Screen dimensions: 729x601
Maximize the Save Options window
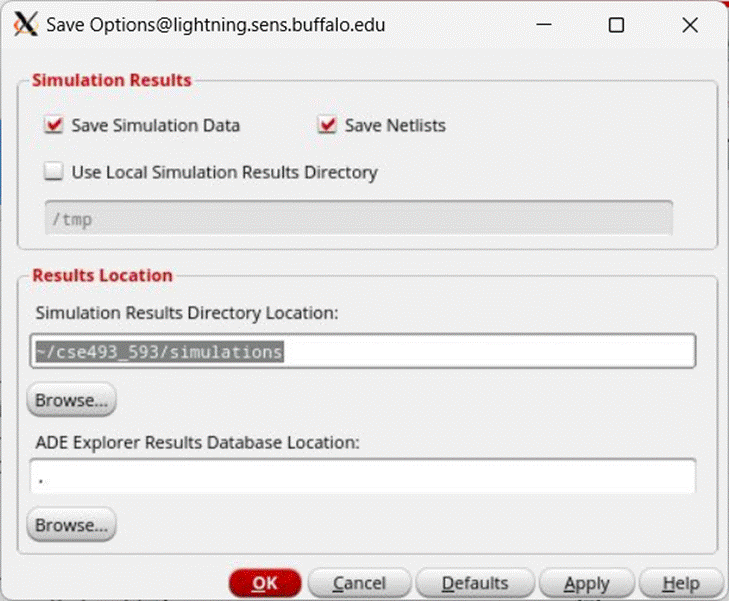click(x=616, y=25)
